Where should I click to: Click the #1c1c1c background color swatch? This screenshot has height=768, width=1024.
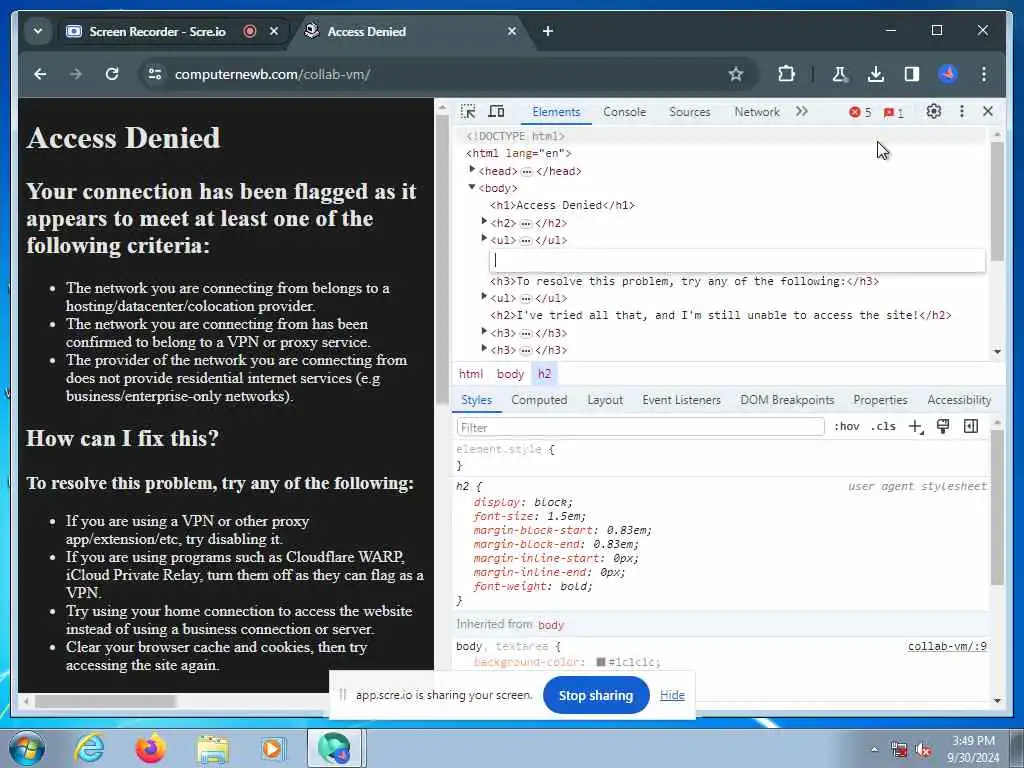pos(601,662)
